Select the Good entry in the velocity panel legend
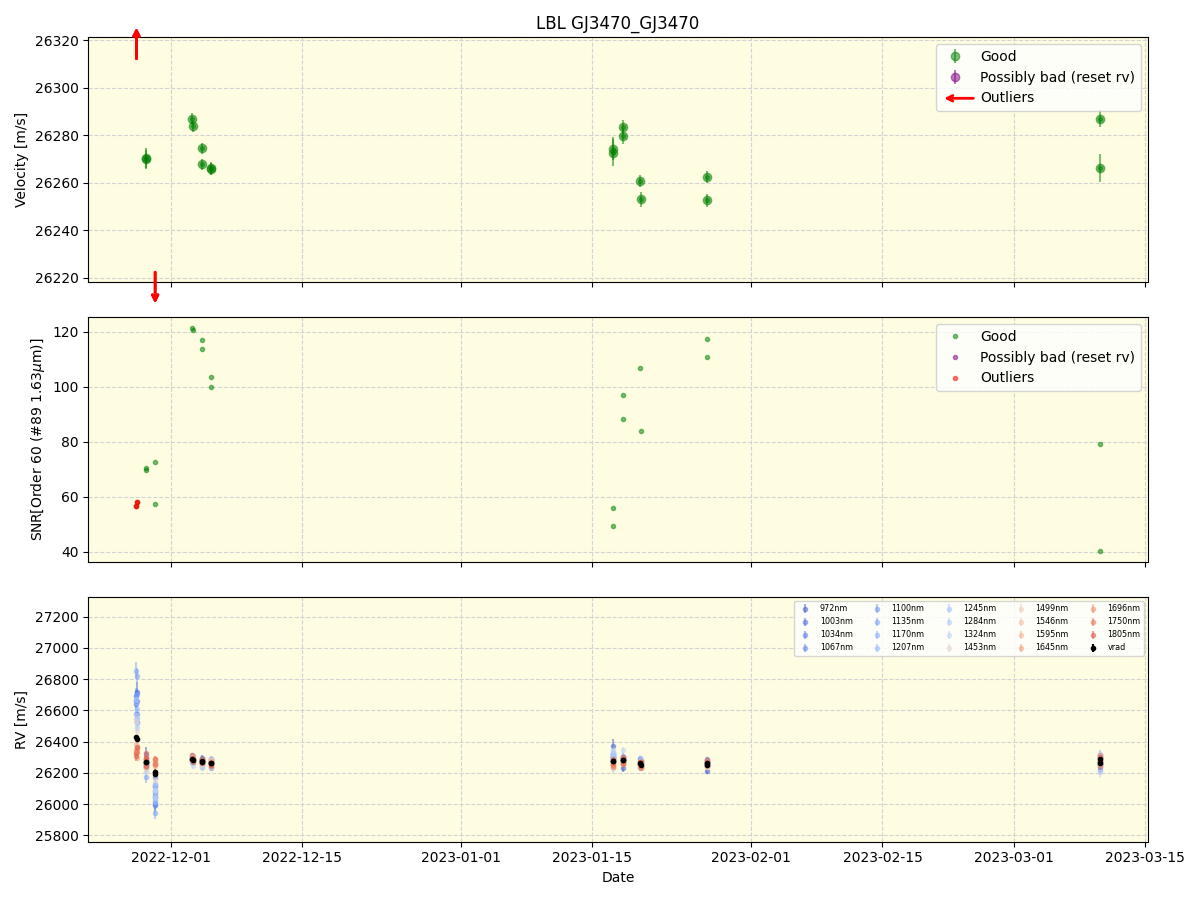Viewport: 1200px width, 900px height. pos(998,56)
